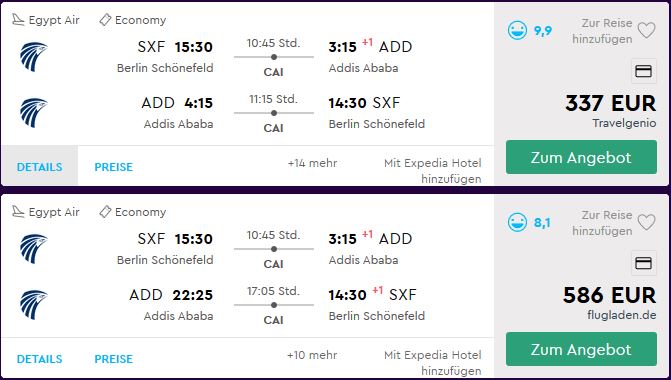Click Egypt Air logo on SXF 15:30 first offer

click(x=33, y=56)
